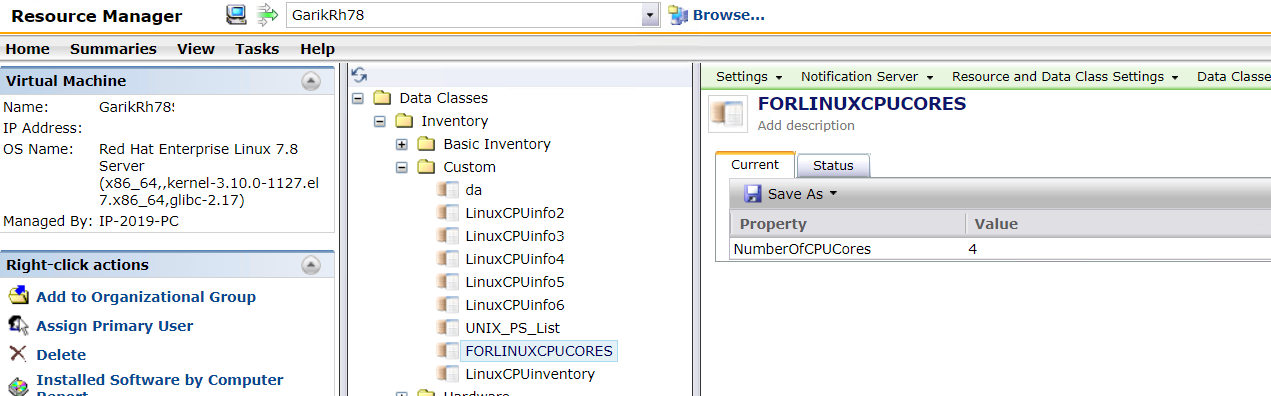Open the View menu
This screenshot has width=1271, height=396.
196,48
